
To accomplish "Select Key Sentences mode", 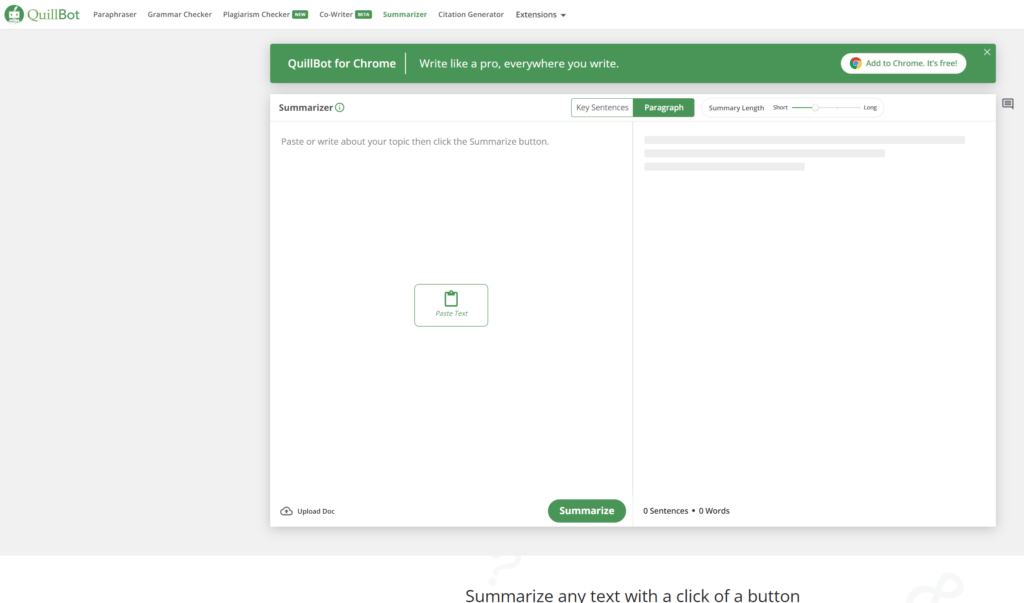I will (x=602, y=107).
